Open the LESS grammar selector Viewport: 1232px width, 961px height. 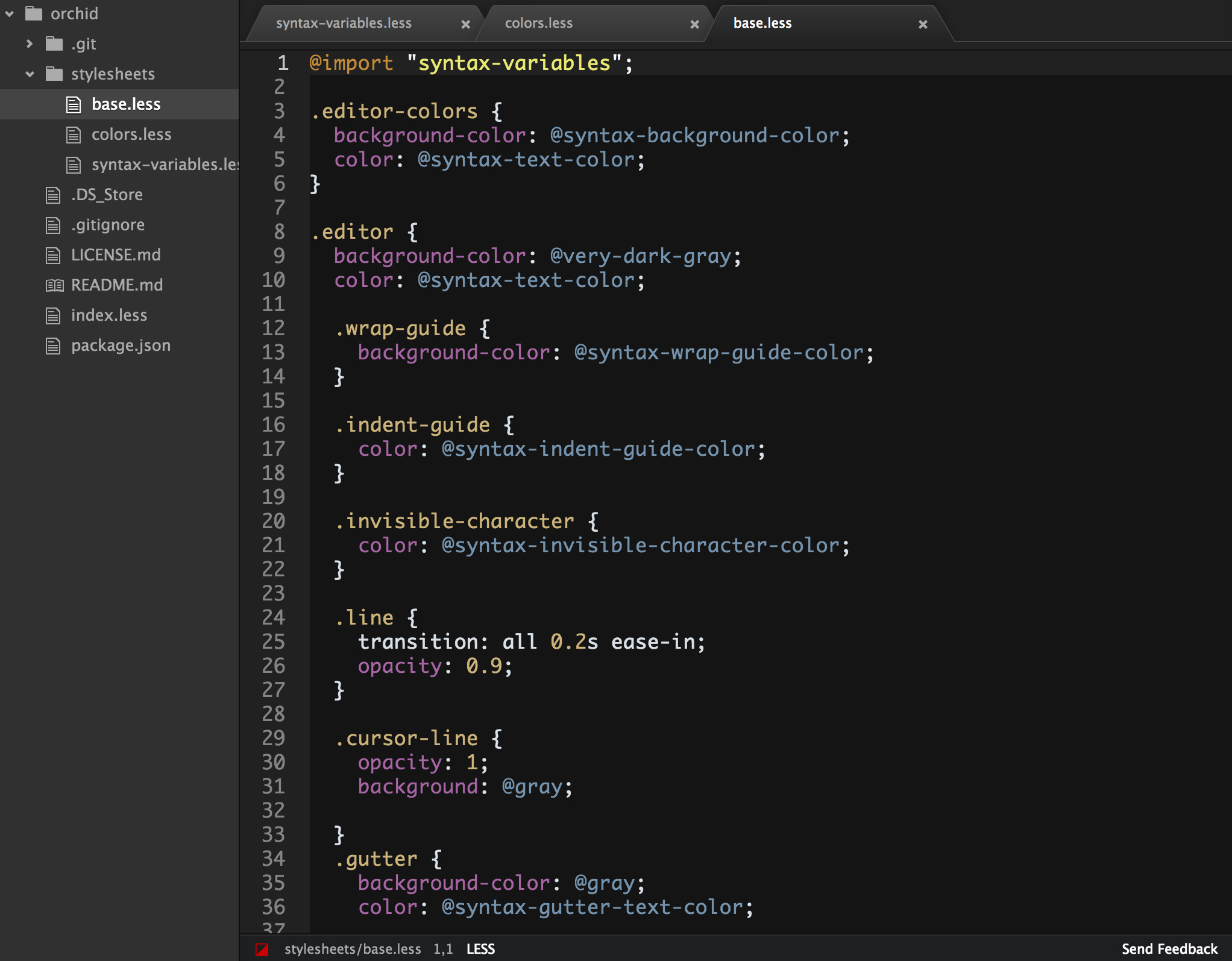click(480, 949)
